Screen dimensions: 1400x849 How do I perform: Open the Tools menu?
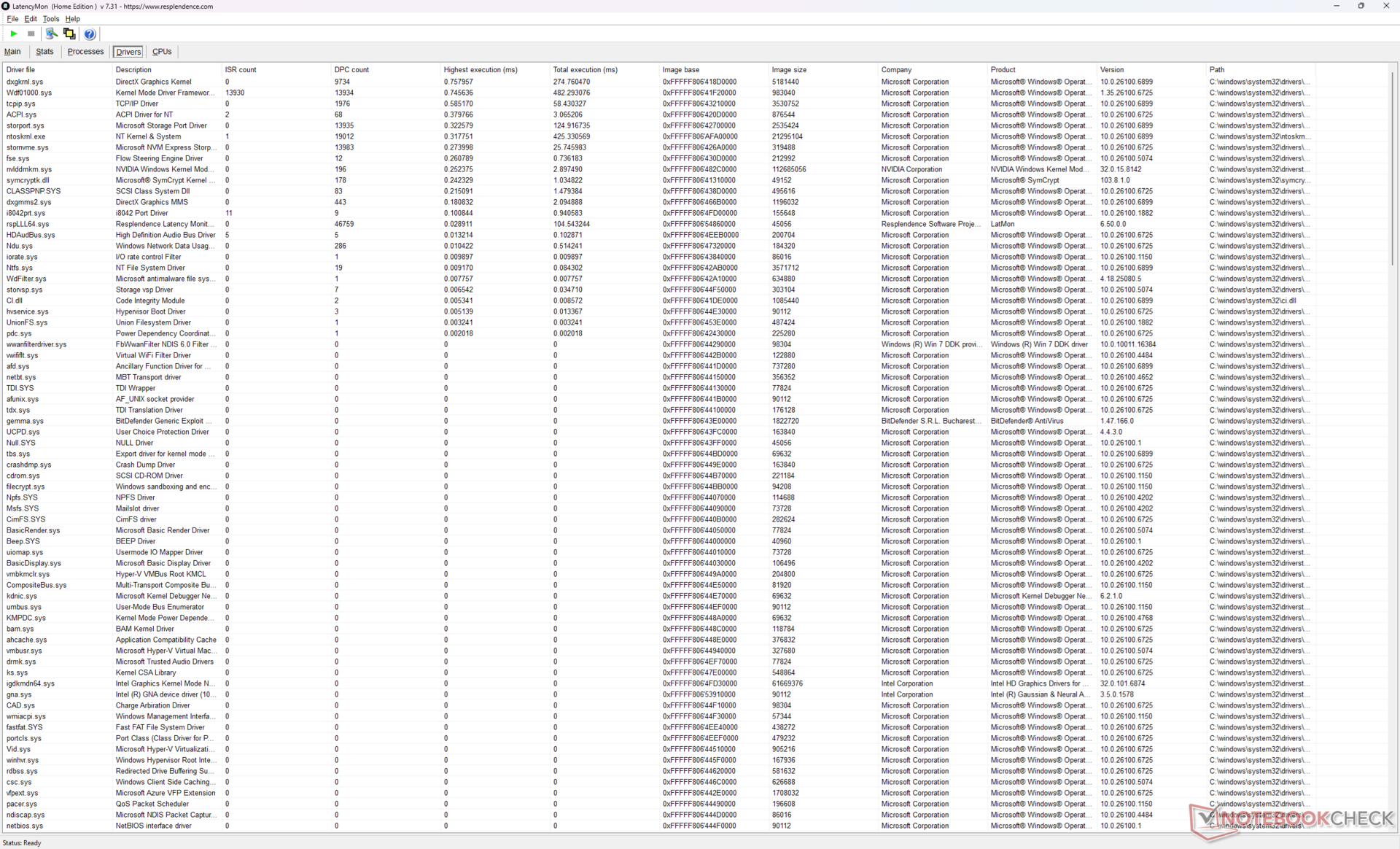click(x=50, y=19)
